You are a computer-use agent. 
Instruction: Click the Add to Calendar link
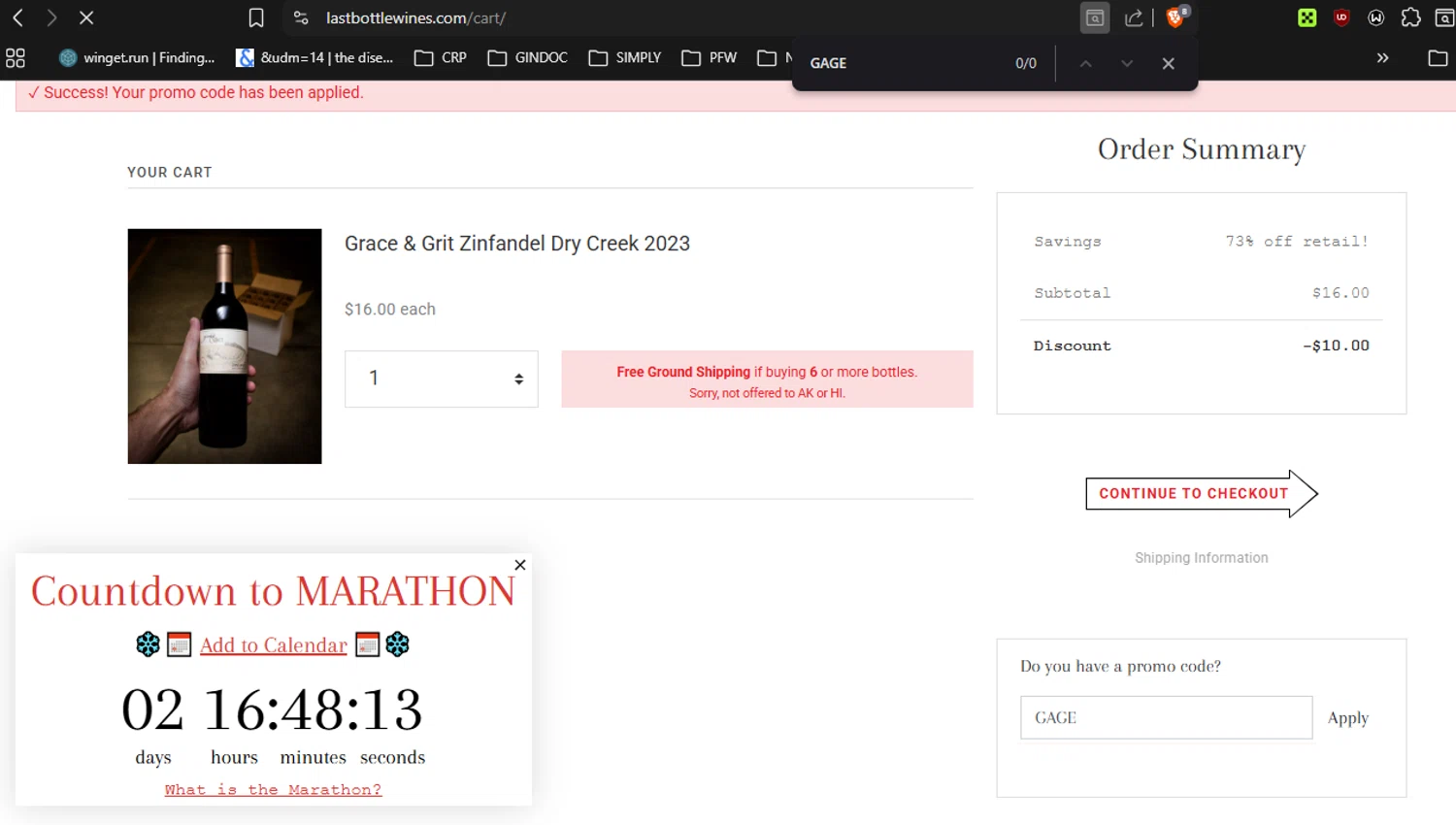(x=274, y=645)
